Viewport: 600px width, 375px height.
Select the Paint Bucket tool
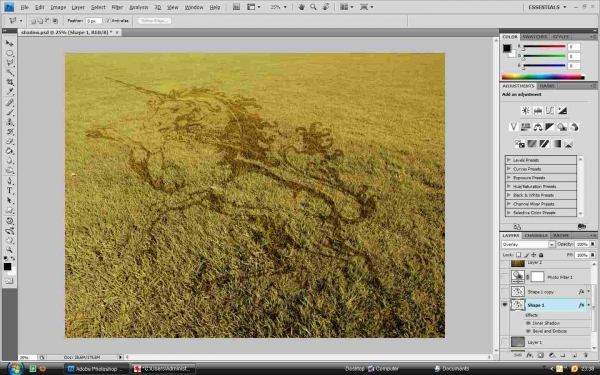[x=10, y=151]
